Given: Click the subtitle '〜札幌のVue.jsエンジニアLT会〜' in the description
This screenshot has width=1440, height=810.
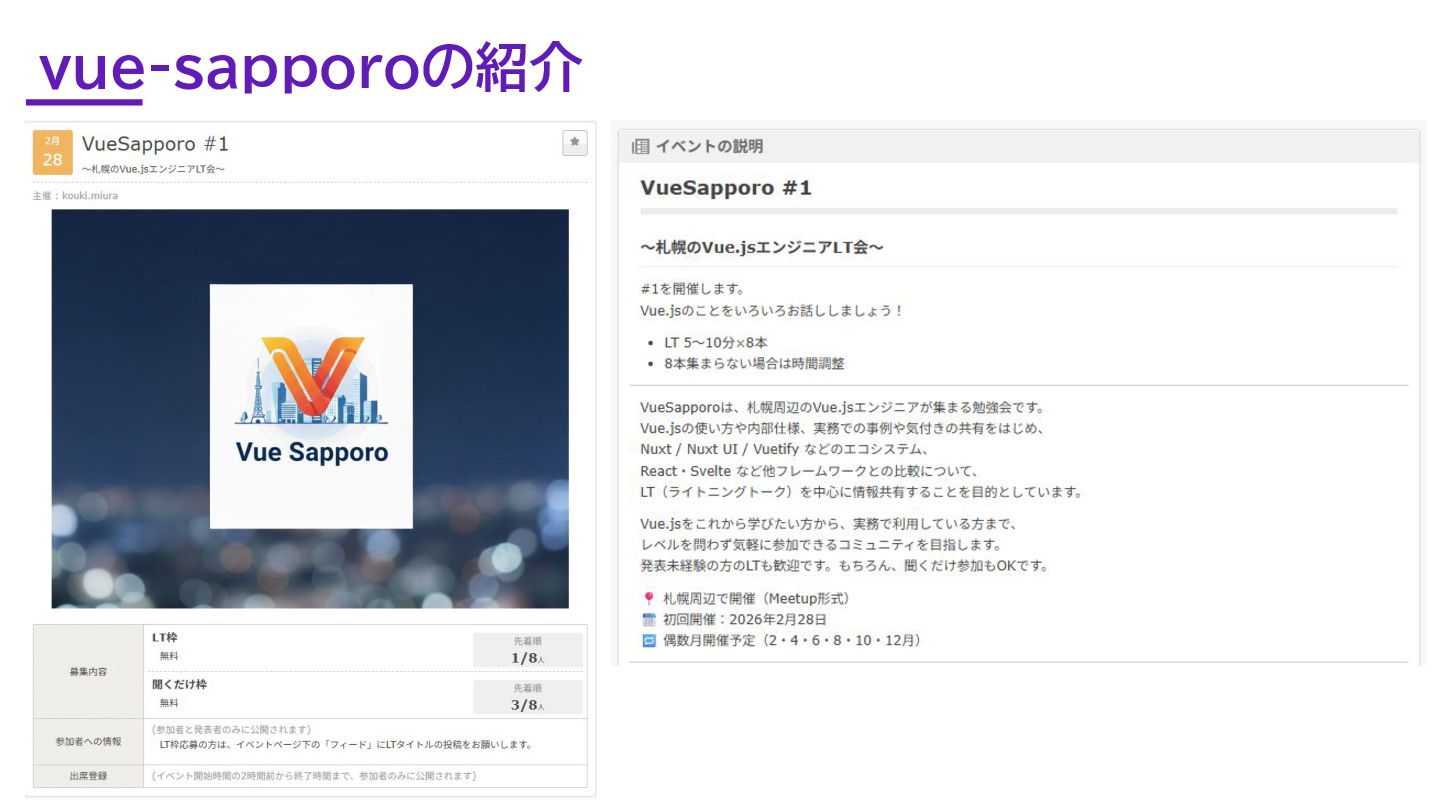Looking at the screenshot, I should pos(762,246).
